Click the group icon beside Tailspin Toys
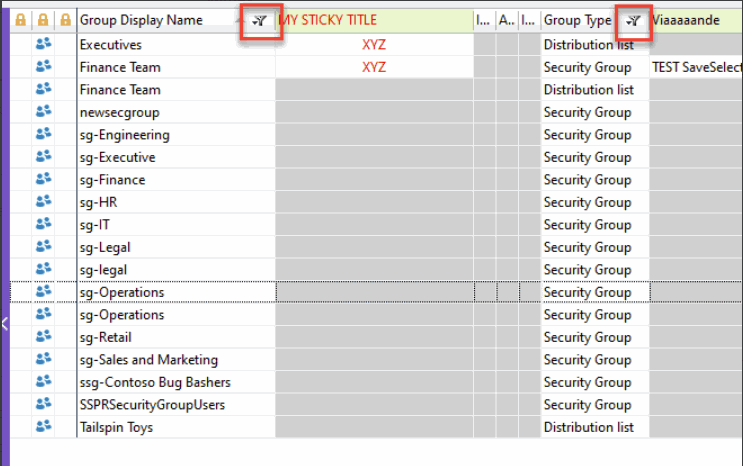The width and height of the screenshot is (743, 466). [43, 427]
